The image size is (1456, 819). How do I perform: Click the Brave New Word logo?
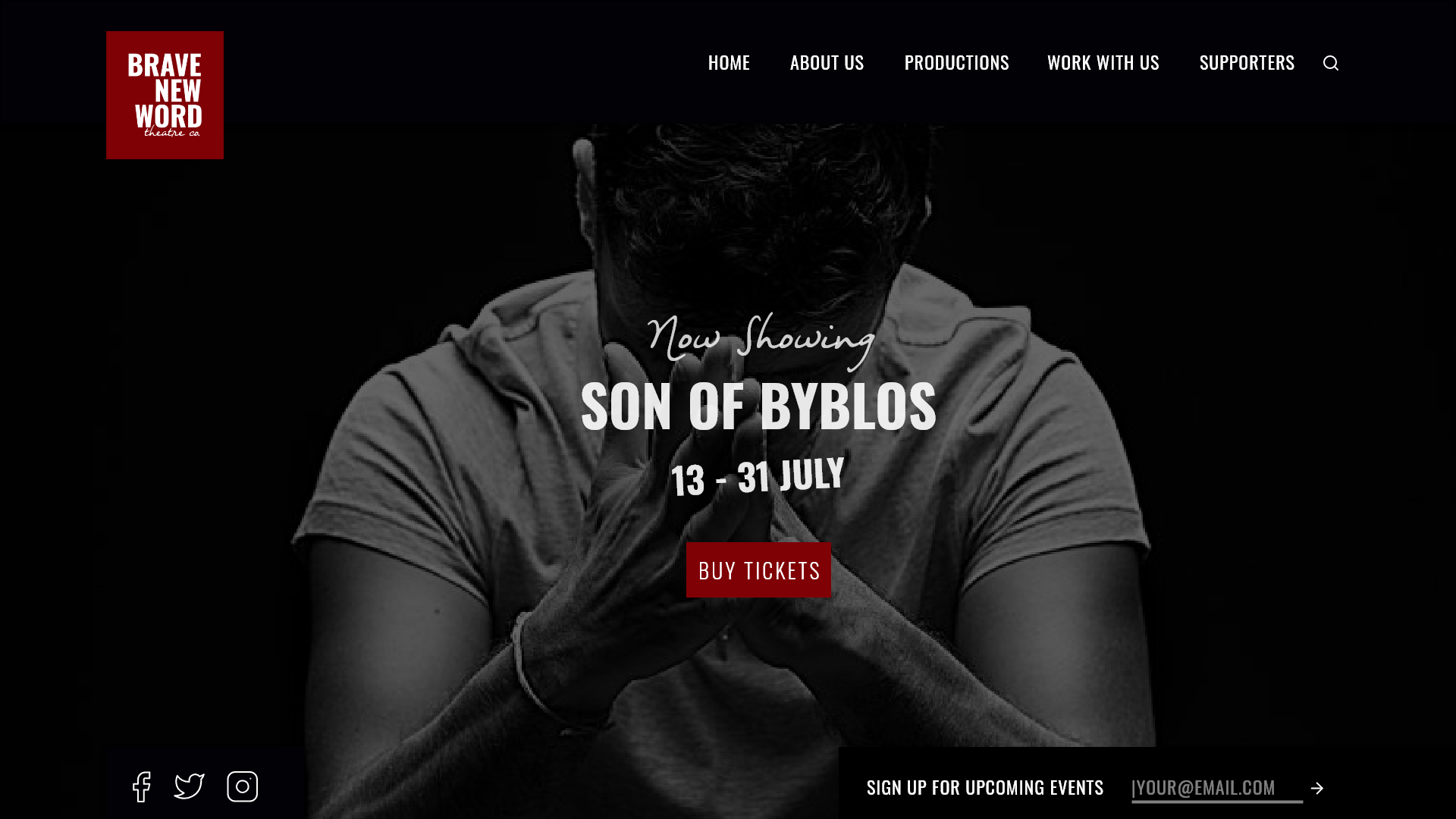pos(165,95)
